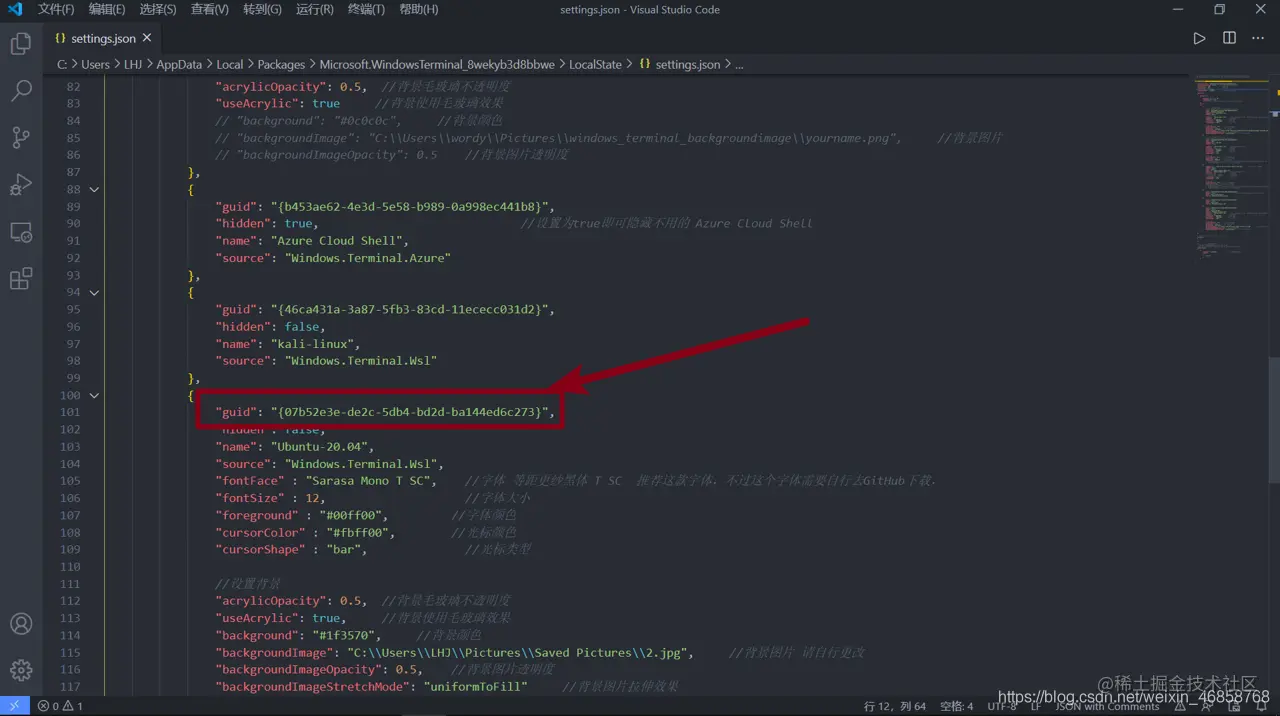Image resolution: width=1280 pixels, height=716 pixels.
Task: Click the guid starting with b453ae62
Action: (x=408, y=206)
